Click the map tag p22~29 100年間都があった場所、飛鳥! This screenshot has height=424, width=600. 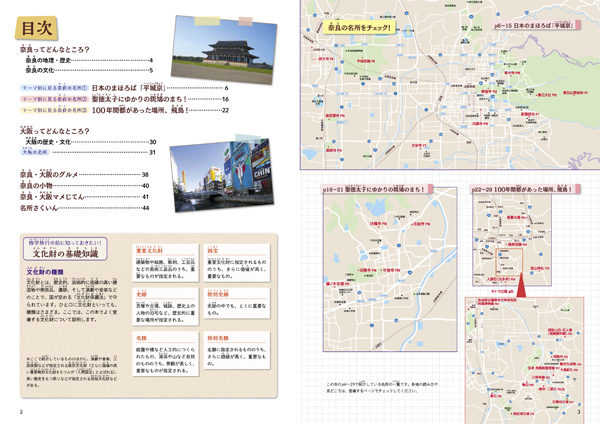tap(525, 189)
